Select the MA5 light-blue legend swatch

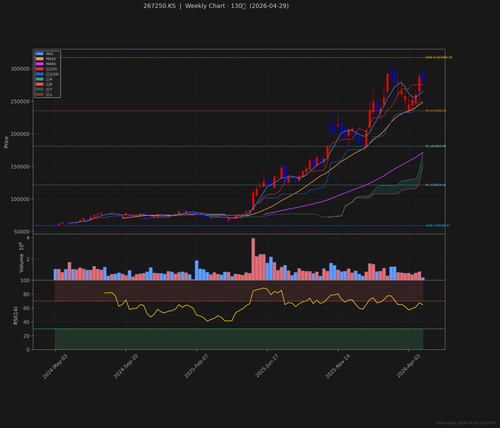40,54
